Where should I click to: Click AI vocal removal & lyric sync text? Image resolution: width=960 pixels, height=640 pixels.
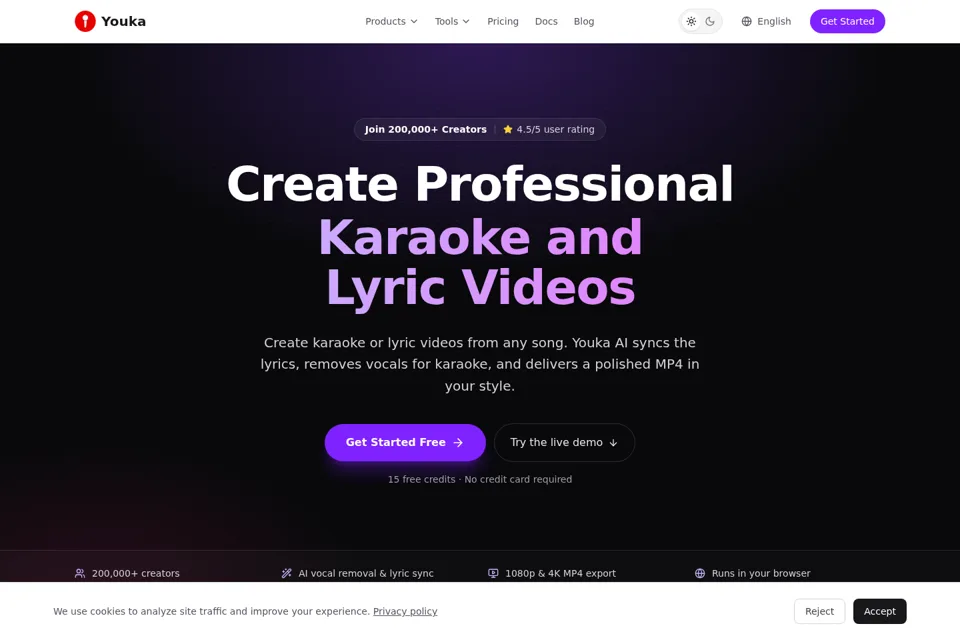366,573
